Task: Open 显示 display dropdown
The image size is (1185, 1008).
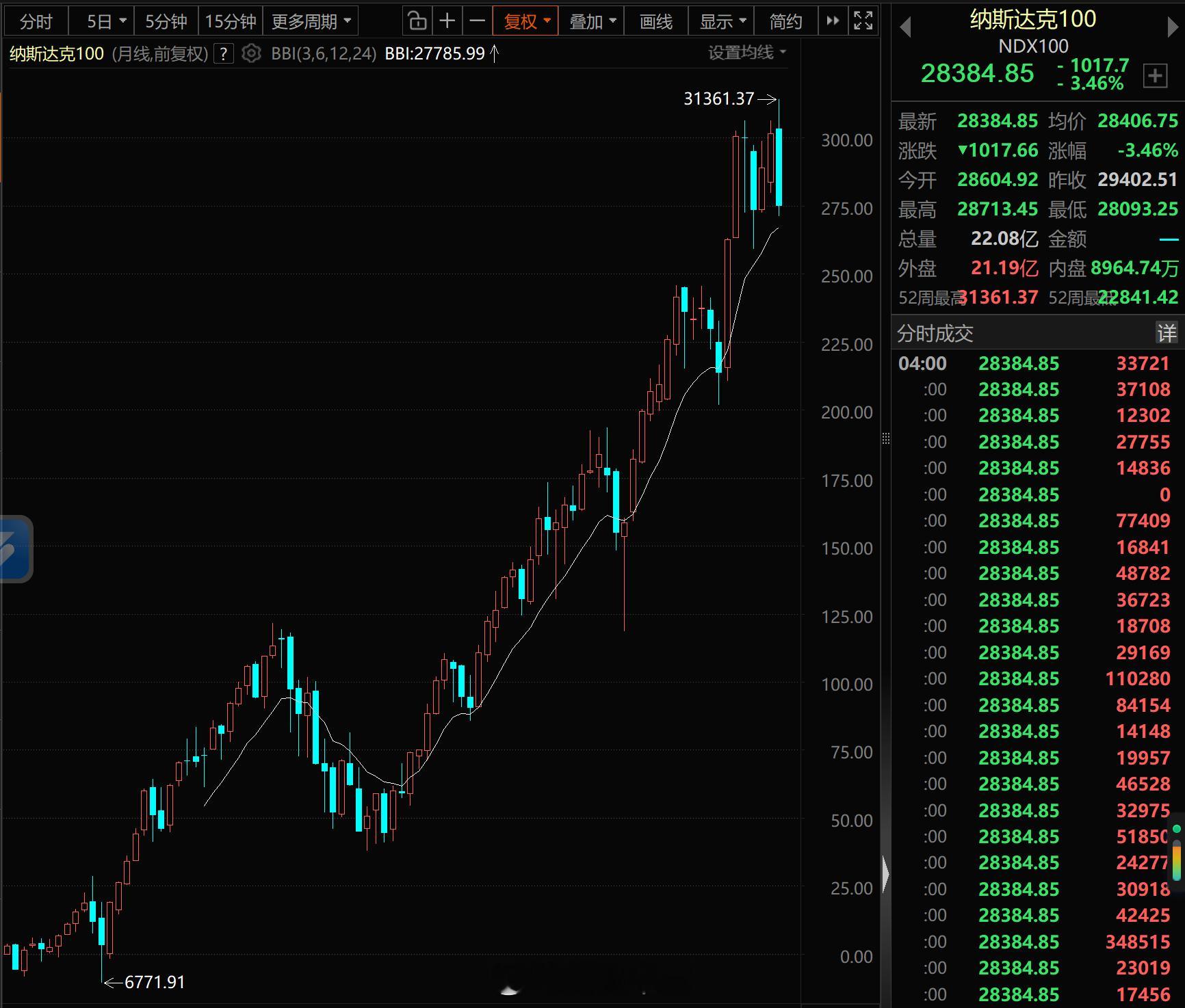Action: (x=722, y=22)
